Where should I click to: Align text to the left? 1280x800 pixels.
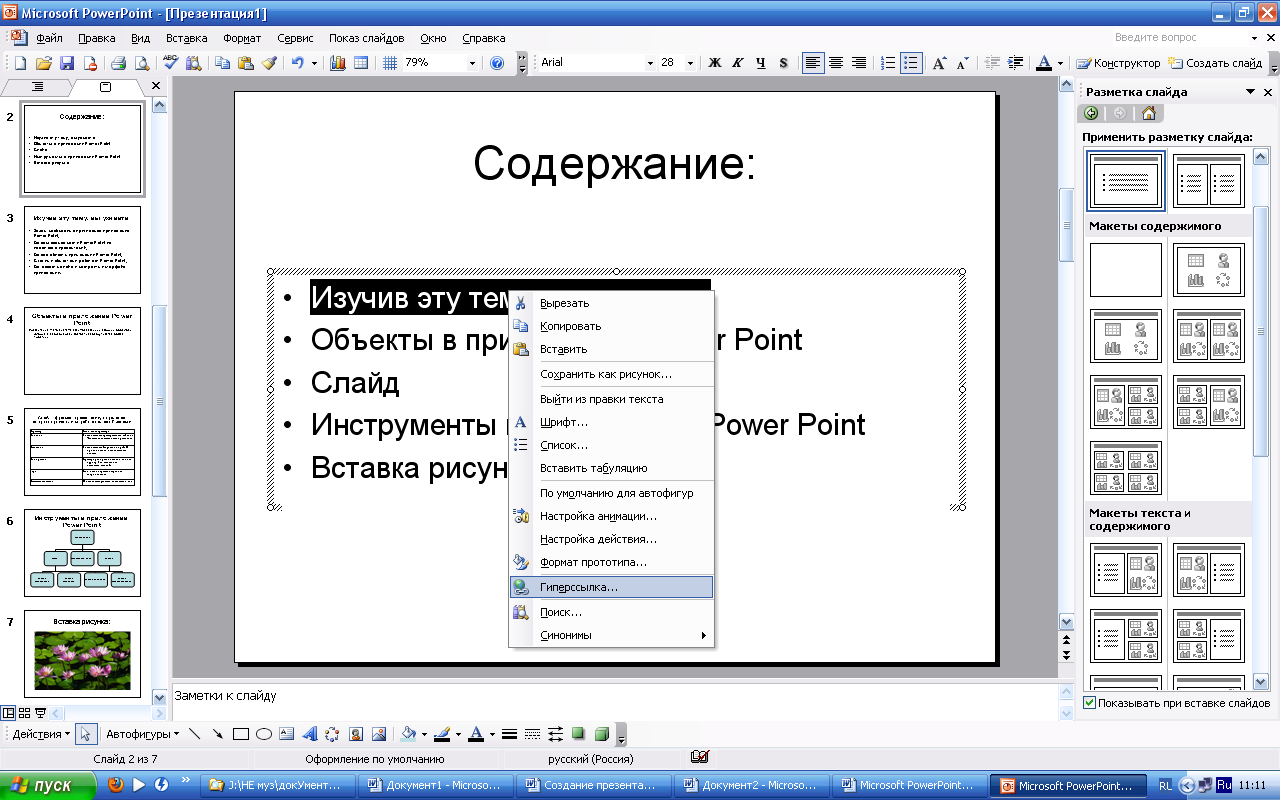pos(813,63)
